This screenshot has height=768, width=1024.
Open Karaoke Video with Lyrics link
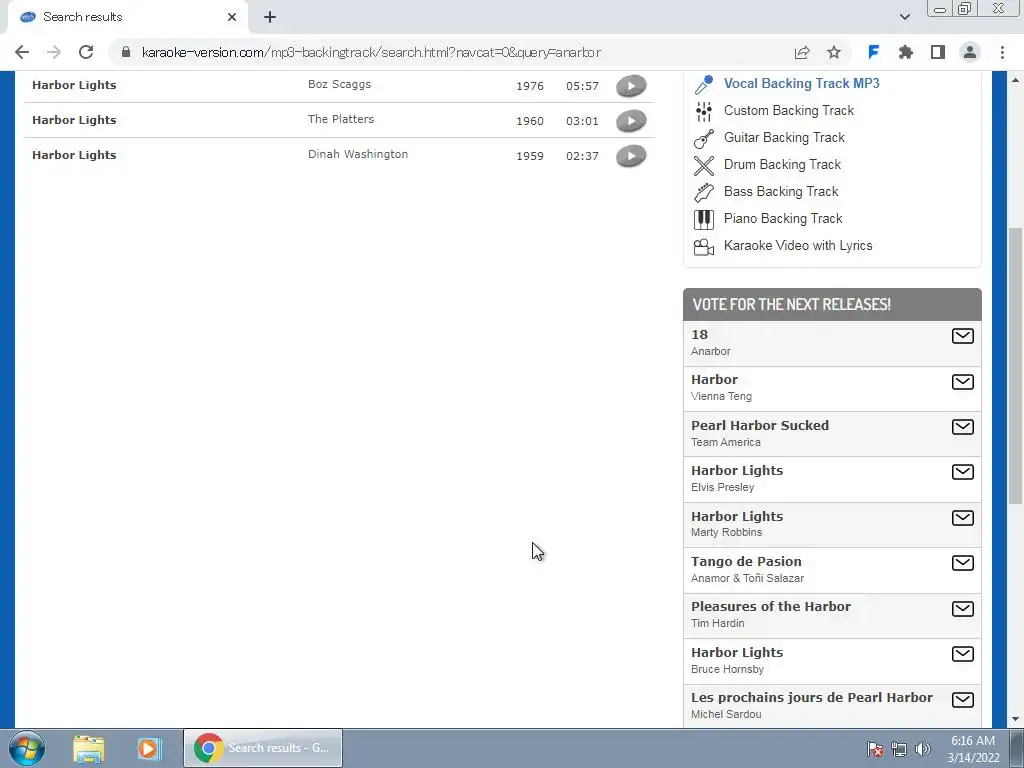[798, 246]
